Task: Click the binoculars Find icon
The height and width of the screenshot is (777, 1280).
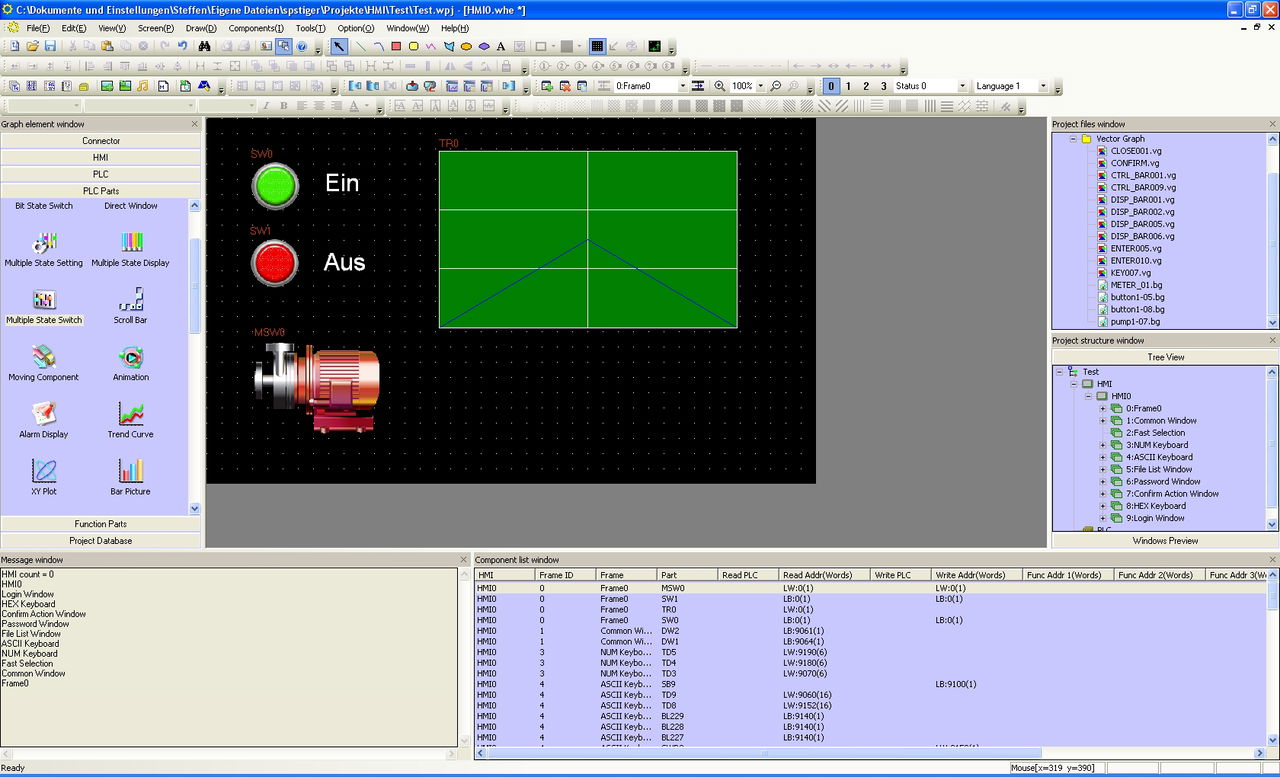Action: [x=204, y=46]
